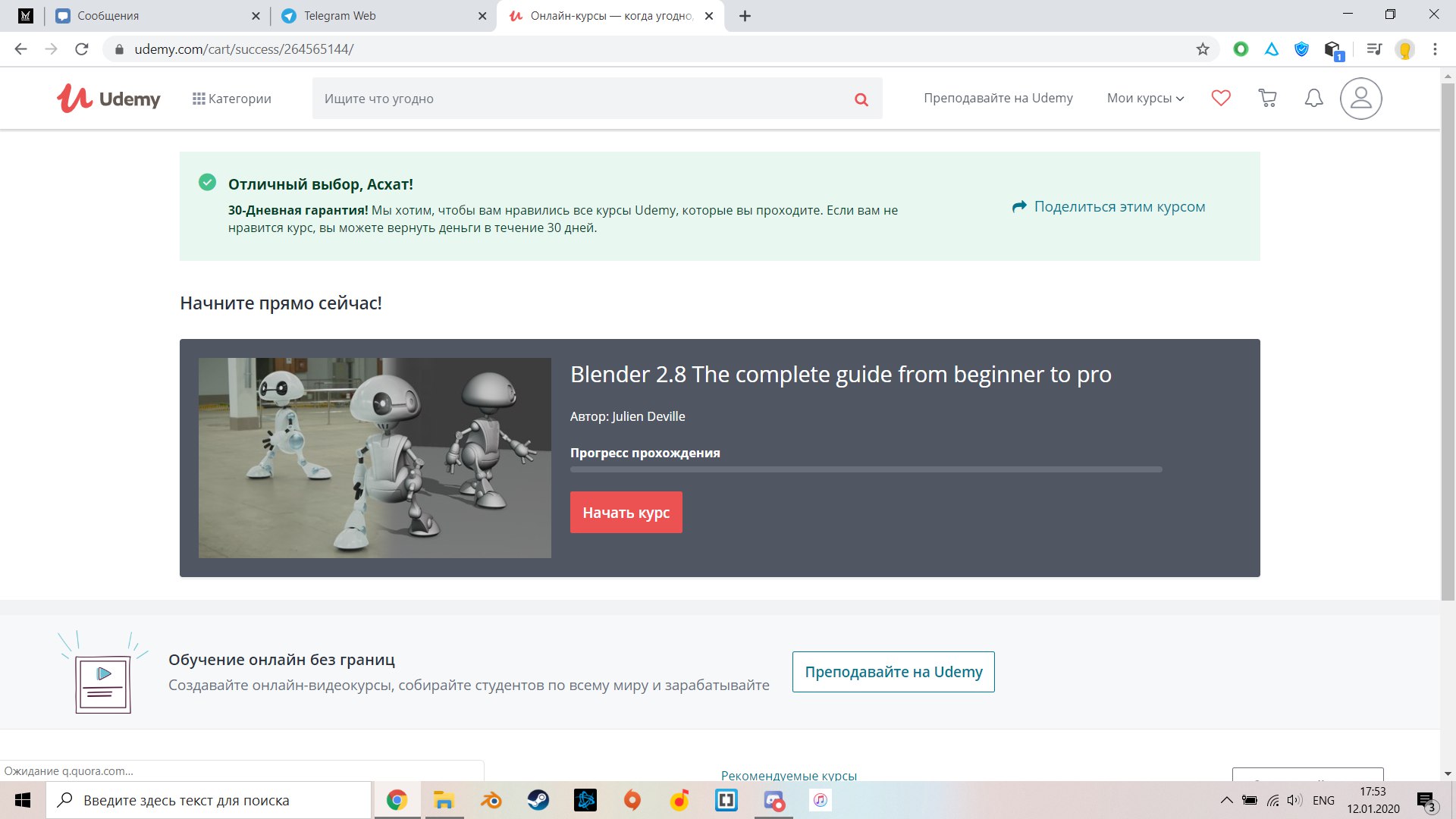The image size is (1456, 819).
Task: Close the 'Сообщения' tab
Action: (256, 16)
